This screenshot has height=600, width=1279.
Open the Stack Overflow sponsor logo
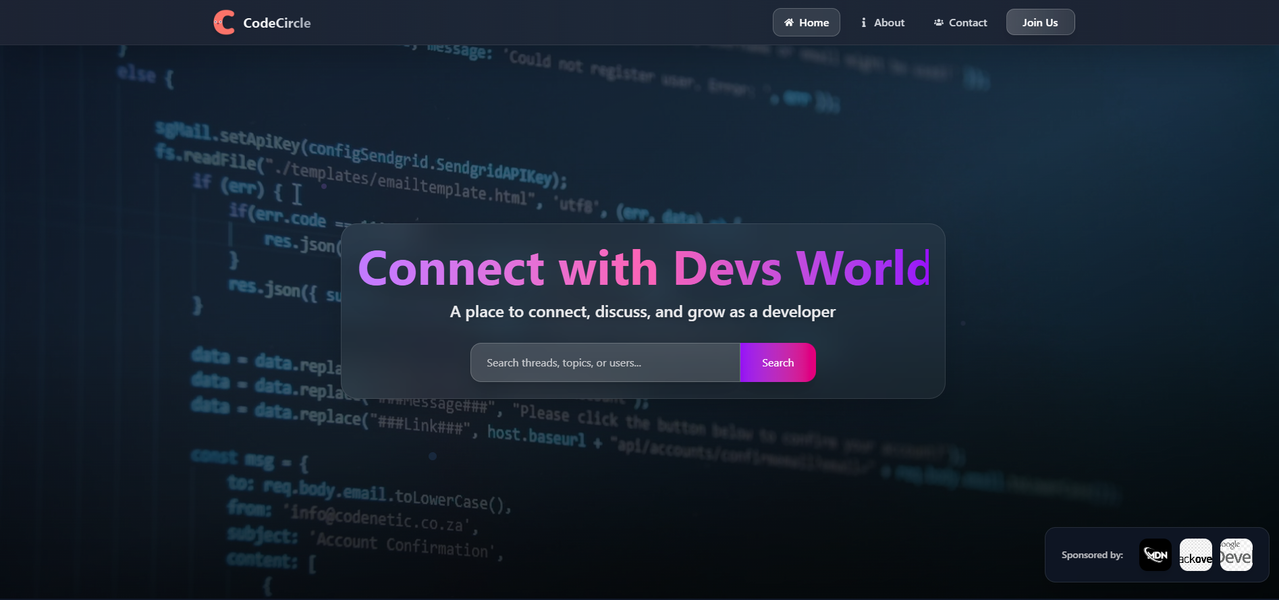pos(1196,555)
